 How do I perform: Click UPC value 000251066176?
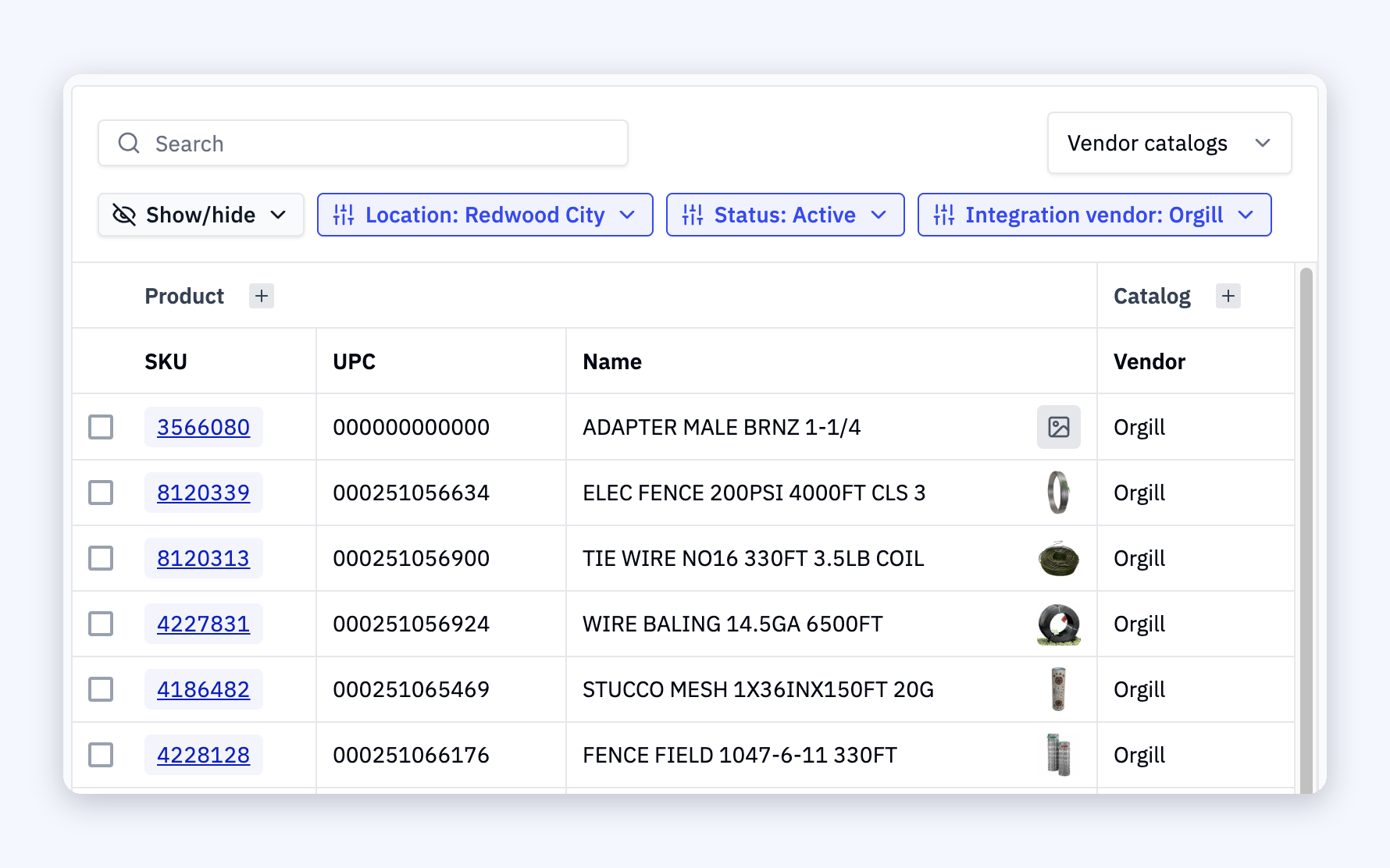click(x=411, y=755)
